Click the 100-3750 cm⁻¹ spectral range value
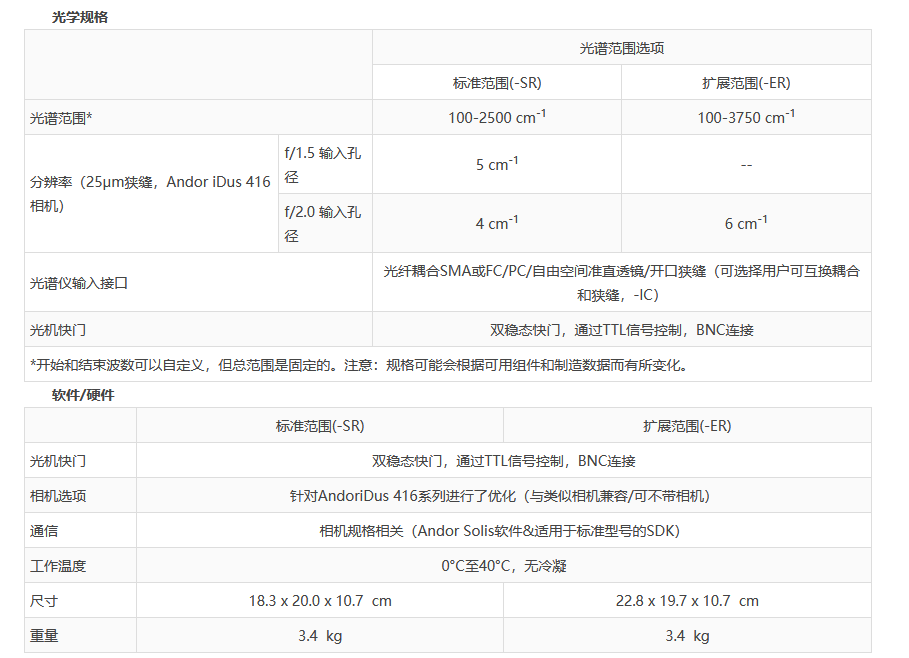 pyautogui.click(x=746, y=118)
